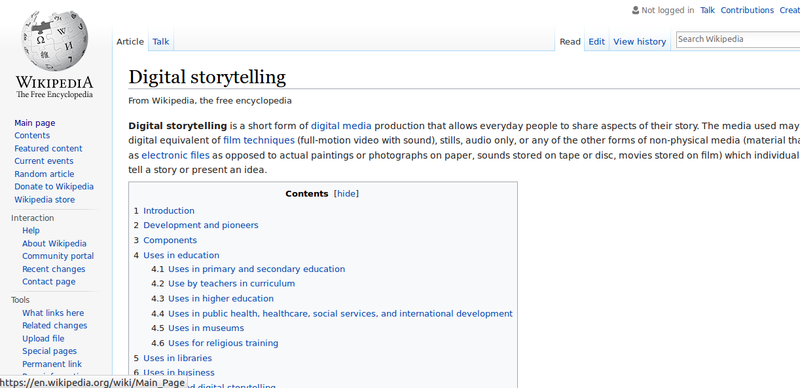
Task: Open the Contact page link
Action: pyautogui.click(x=48, y=282)
